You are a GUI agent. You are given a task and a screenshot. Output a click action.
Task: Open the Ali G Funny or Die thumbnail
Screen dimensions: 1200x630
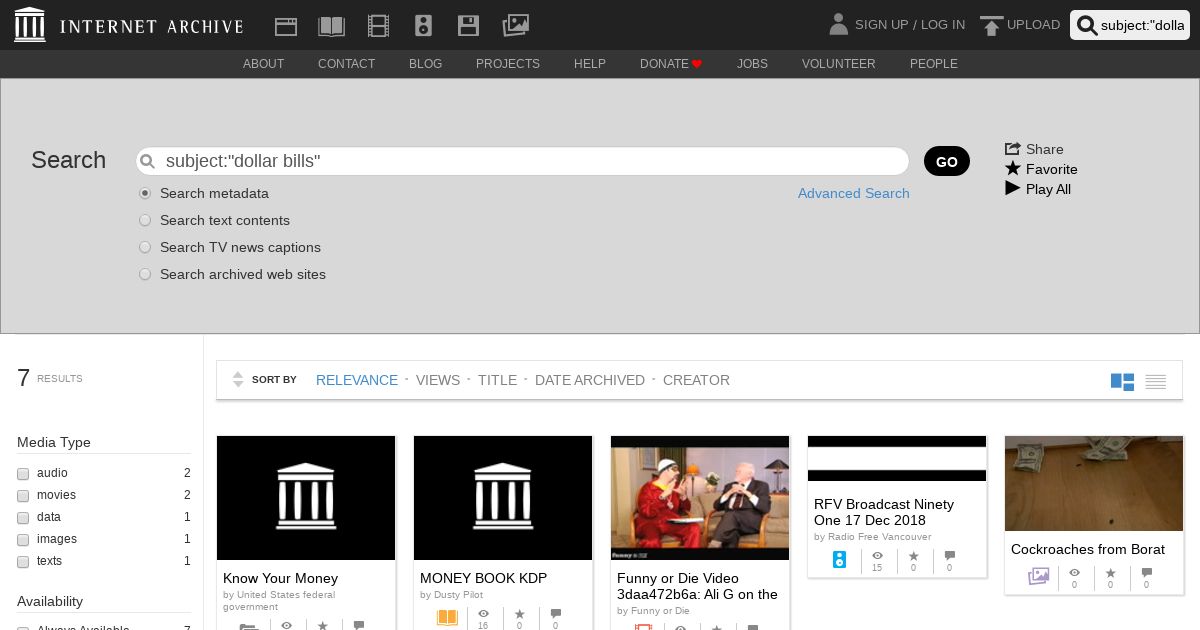coord(700,498)
